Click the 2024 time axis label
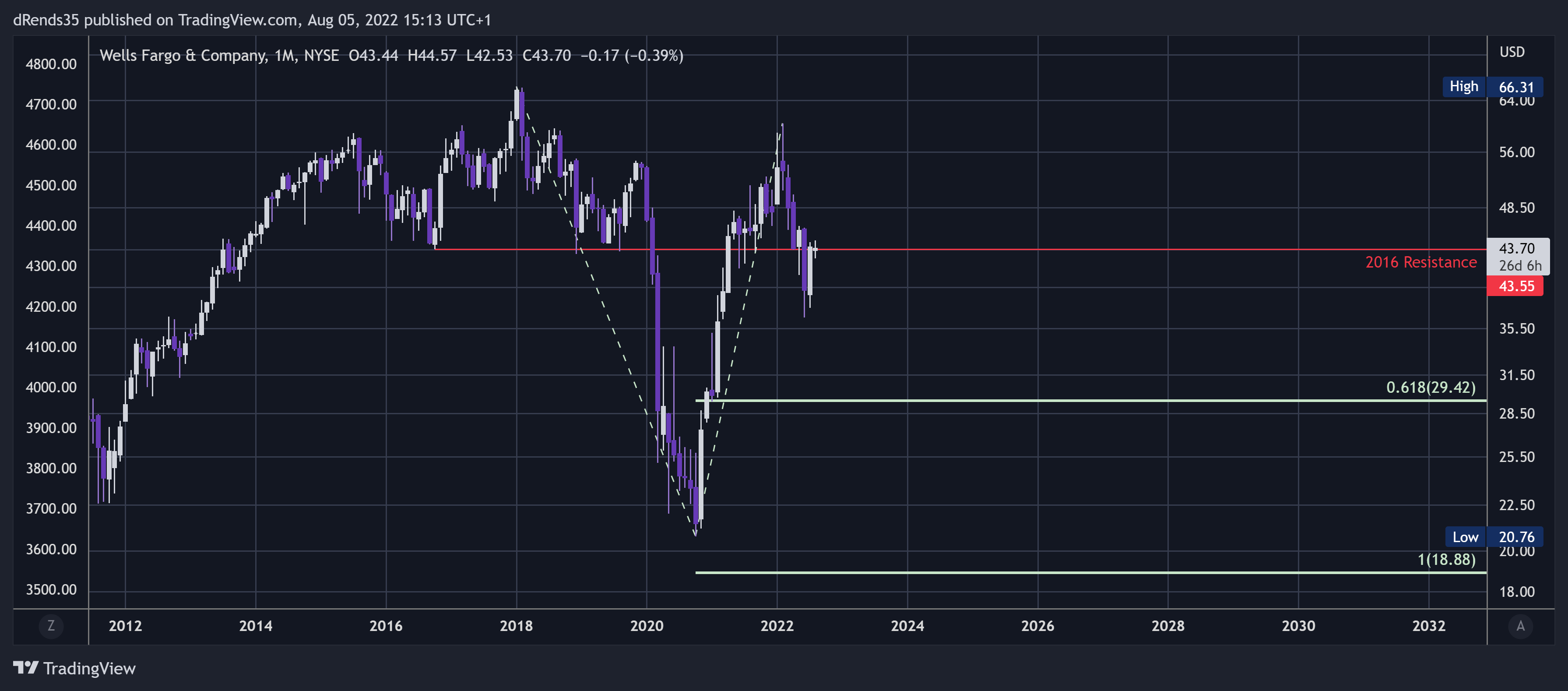The image size is (1568, 691). [907, 625]
